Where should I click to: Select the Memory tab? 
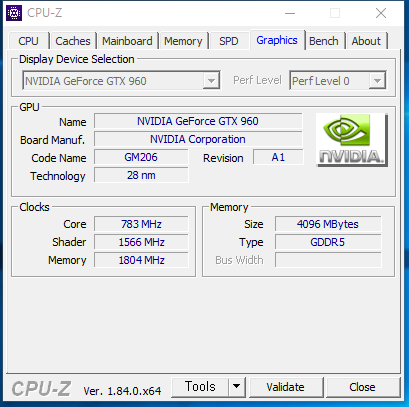[x=183, y=41]
